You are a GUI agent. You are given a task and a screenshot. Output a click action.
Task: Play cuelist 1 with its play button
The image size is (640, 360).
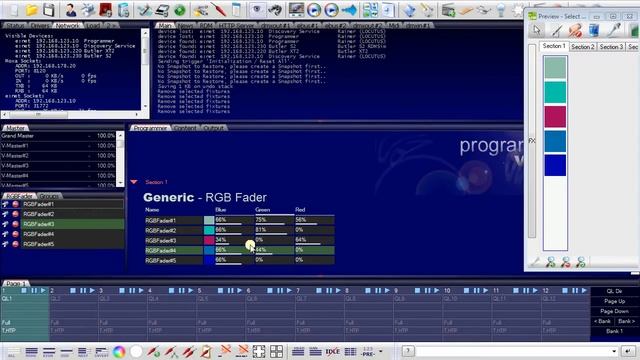click(x=43, y=290)
